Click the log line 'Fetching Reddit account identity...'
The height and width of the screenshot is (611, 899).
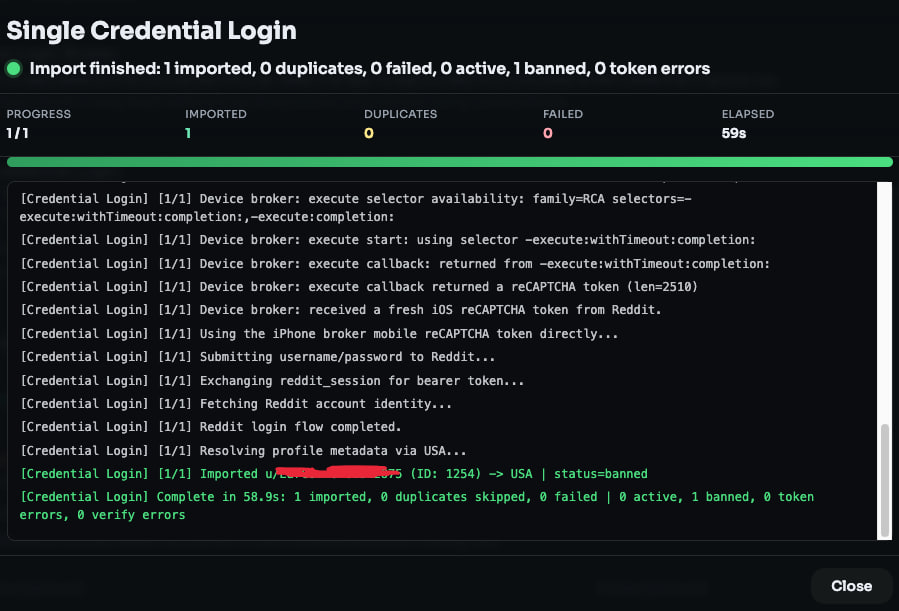coord(236,404)
